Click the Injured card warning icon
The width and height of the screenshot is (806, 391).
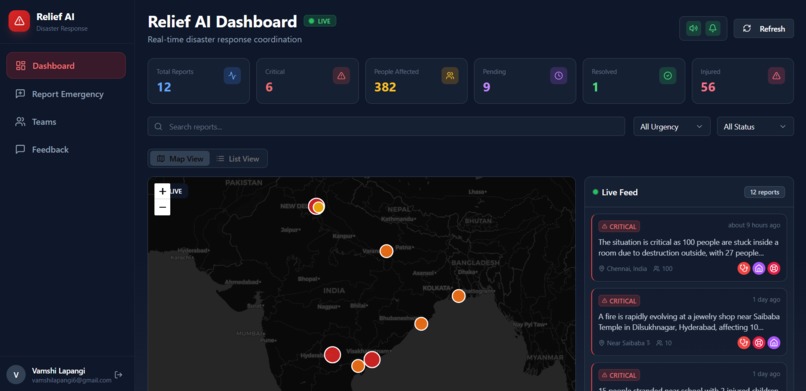(x=776, y=76)
